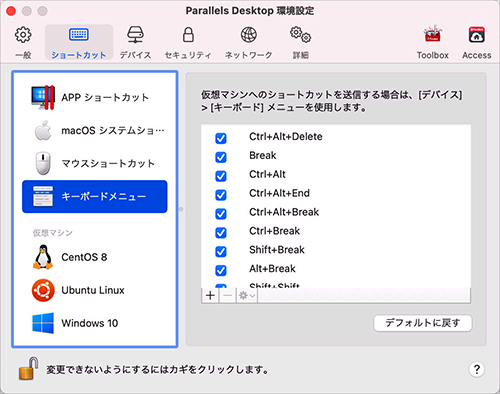Launch Parallels Toolbox icon
Image resolution: width=500 pixels, height=394 pixels.
coord(432,43)
